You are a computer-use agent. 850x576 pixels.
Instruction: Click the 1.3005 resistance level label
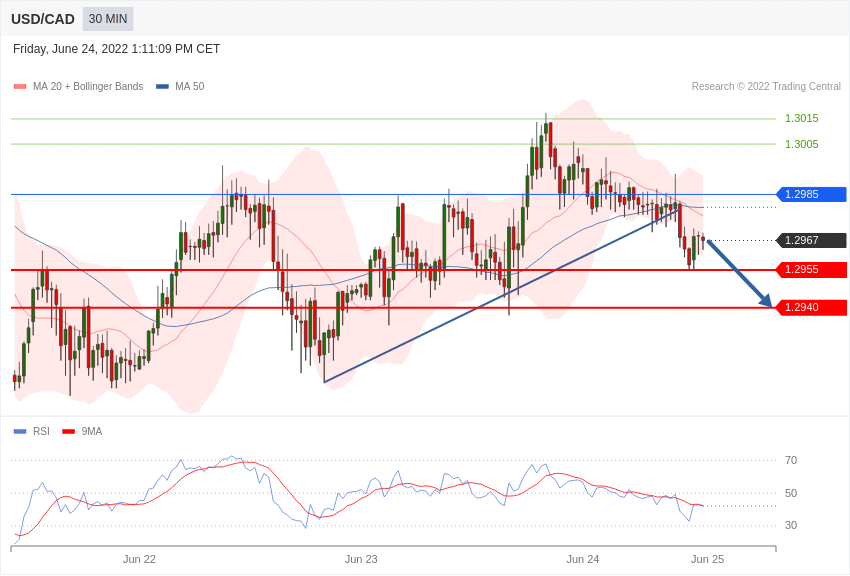point(802,144)
